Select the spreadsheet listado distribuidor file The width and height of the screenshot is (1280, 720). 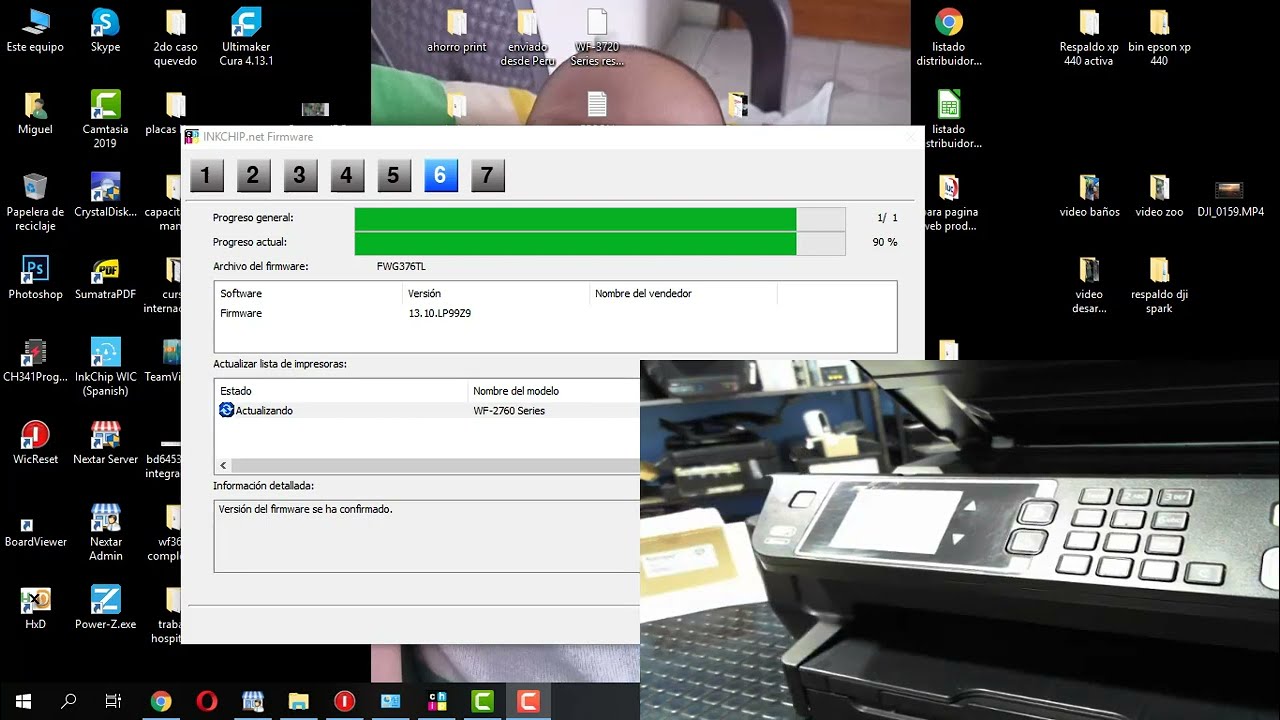pyautogui.click(x=949, y=119)
